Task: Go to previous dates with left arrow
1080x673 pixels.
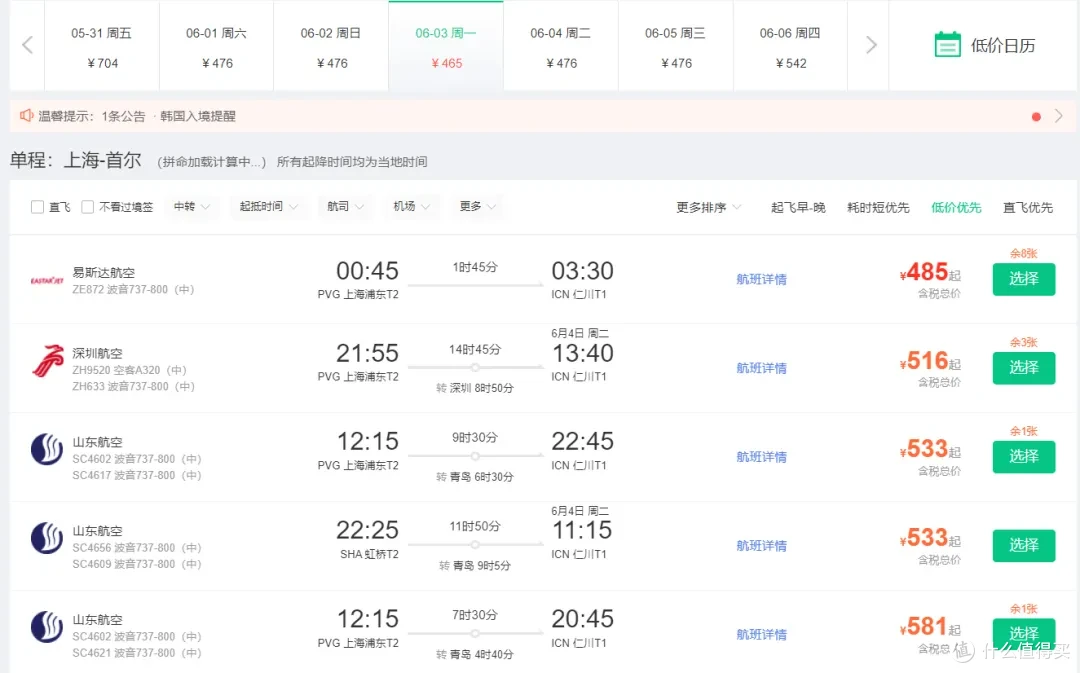Action: tap(28, 45)
